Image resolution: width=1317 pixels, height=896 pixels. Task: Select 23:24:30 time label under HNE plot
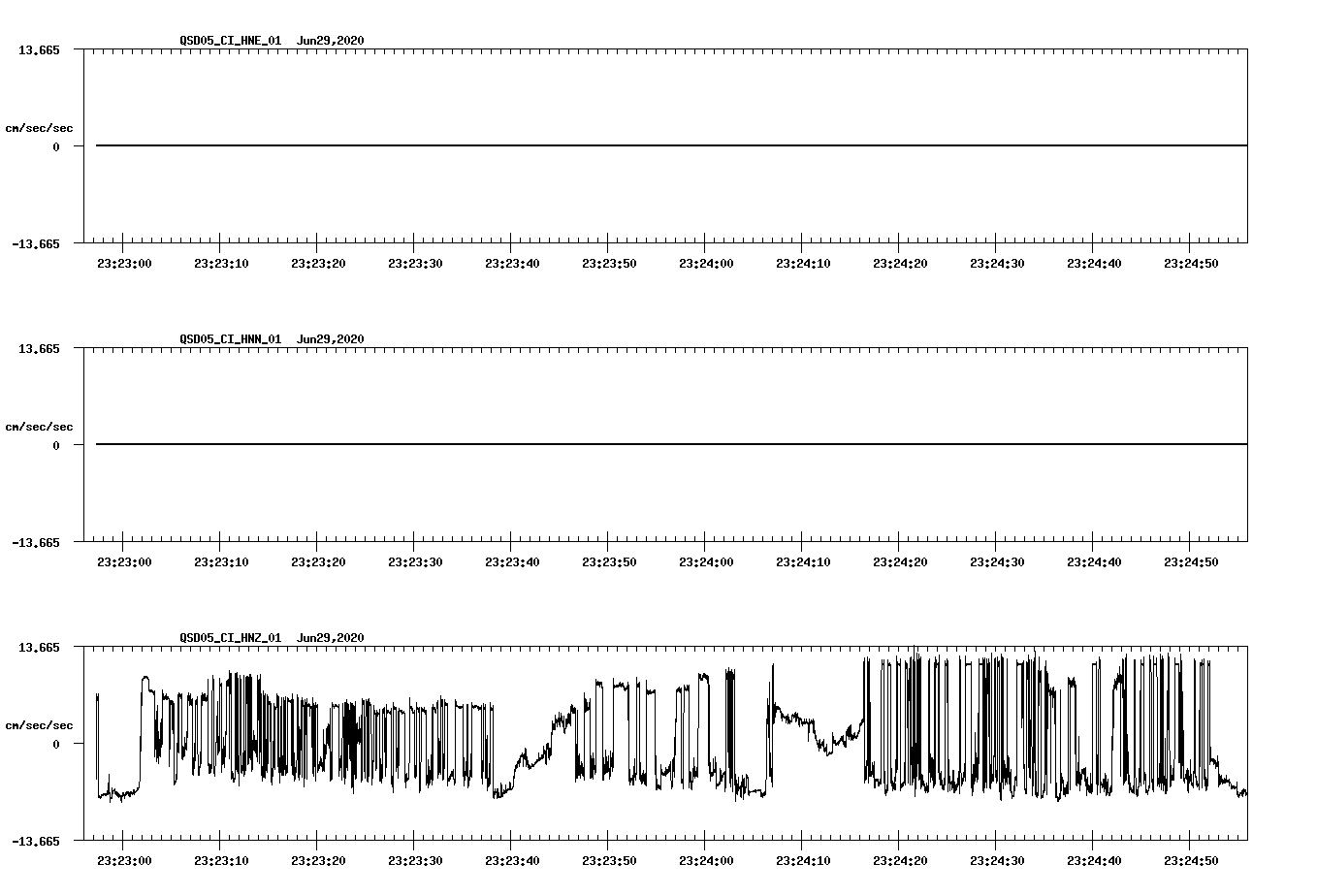click(x=997, y=263)
